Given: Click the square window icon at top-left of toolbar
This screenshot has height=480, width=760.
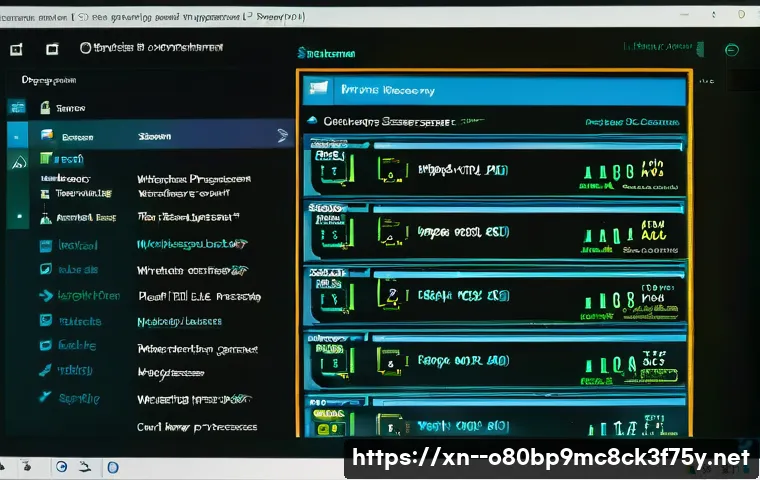Looking at the screenshot, I should point(16,48).
